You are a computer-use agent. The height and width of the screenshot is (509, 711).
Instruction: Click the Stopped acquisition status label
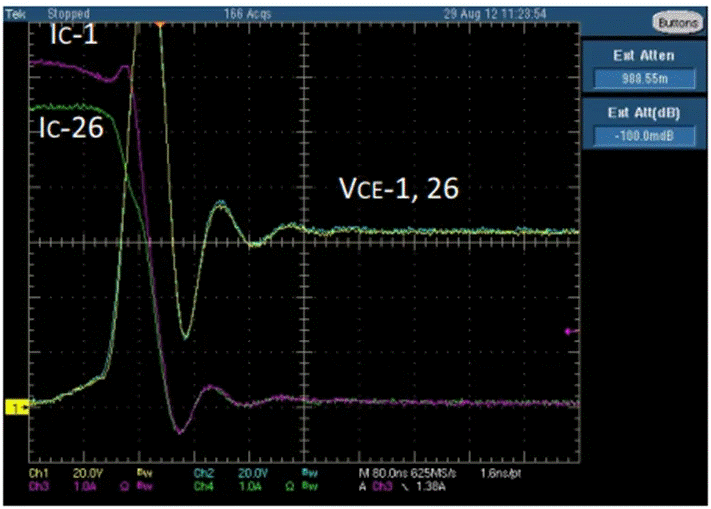pyautogui.click(x=69, y=14)
